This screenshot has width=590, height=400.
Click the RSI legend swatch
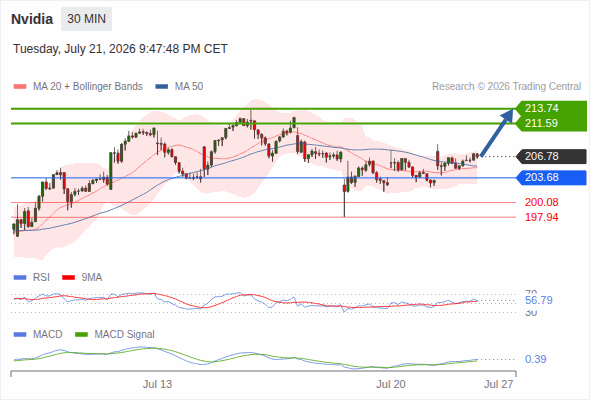click(x=20, y=278)
